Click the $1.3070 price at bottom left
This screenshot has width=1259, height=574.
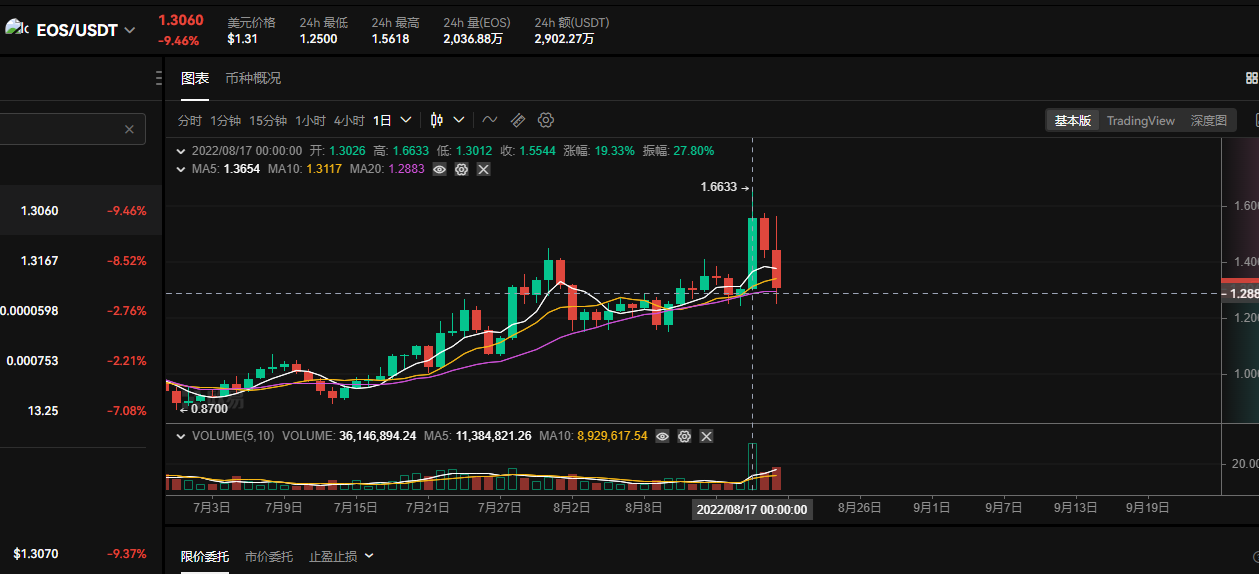coord(36,553)
